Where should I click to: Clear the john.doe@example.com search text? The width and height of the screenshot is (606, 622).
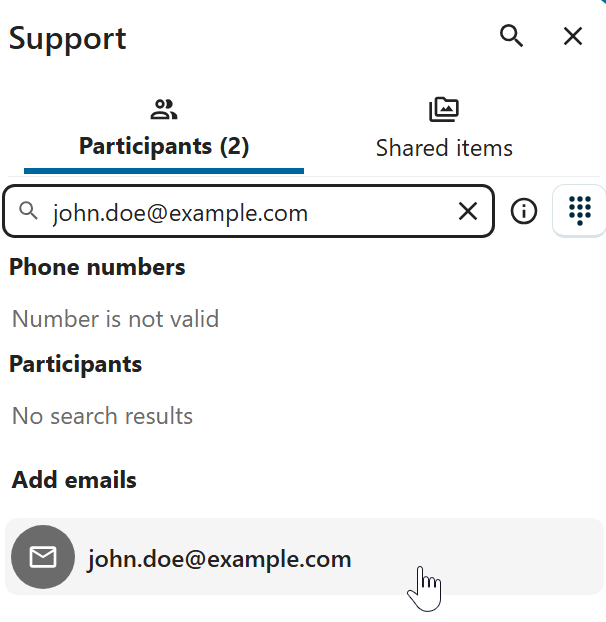tap(468, 211)
